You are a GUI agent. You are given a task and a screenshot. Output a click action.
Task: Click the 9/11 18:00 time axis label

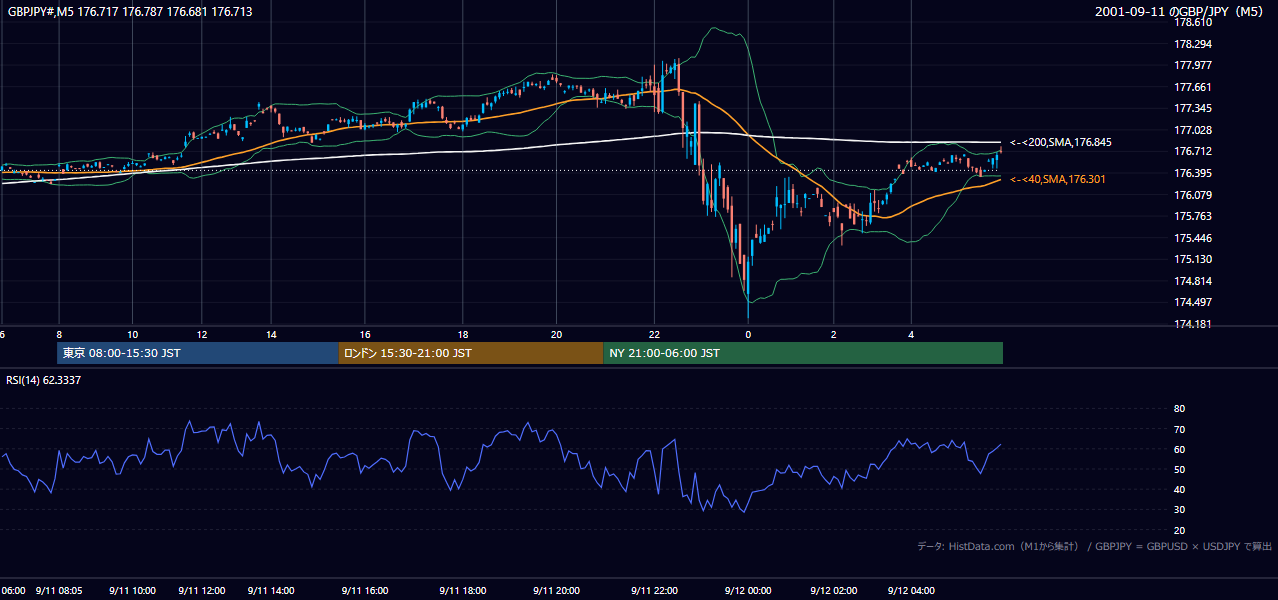(x=462, y=591)
